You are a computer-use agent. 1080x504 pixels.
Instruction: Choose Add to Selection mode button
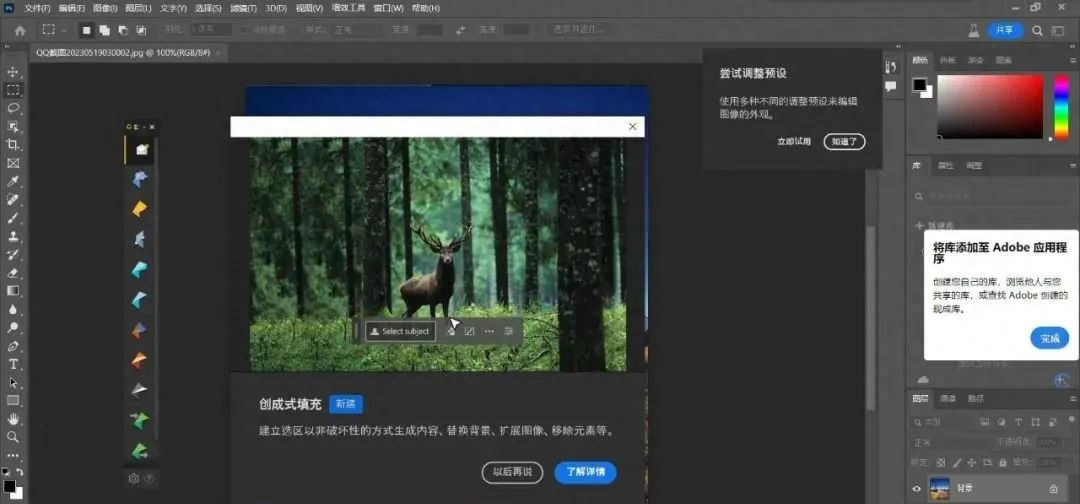coord(105,30)
